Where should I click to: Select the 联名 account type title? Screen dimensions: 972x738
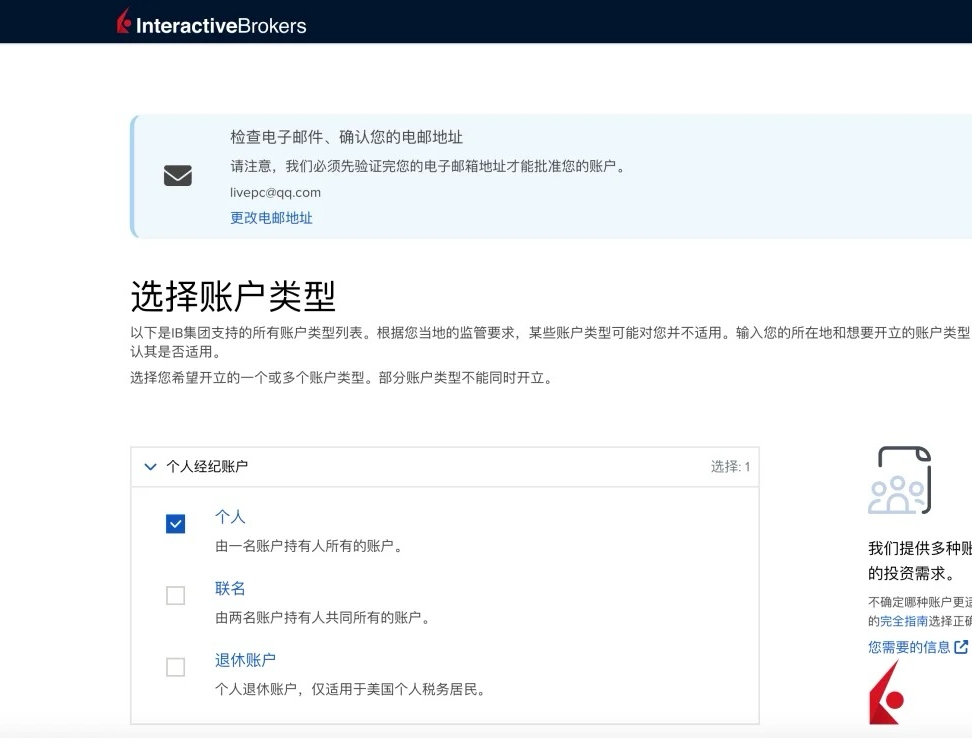click(230, 589)
